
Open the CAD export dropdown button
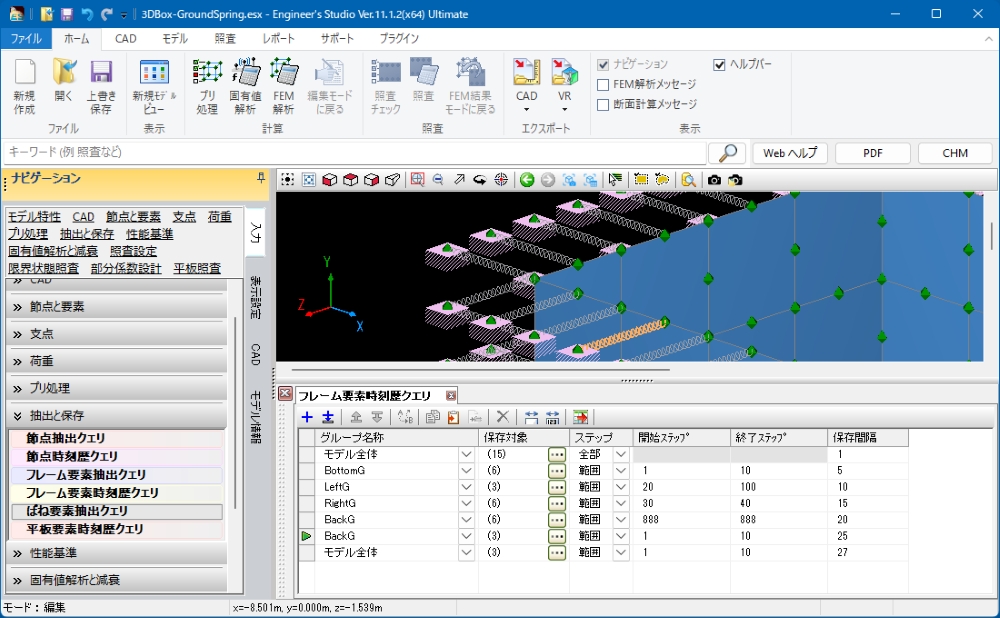click(527, 87)
